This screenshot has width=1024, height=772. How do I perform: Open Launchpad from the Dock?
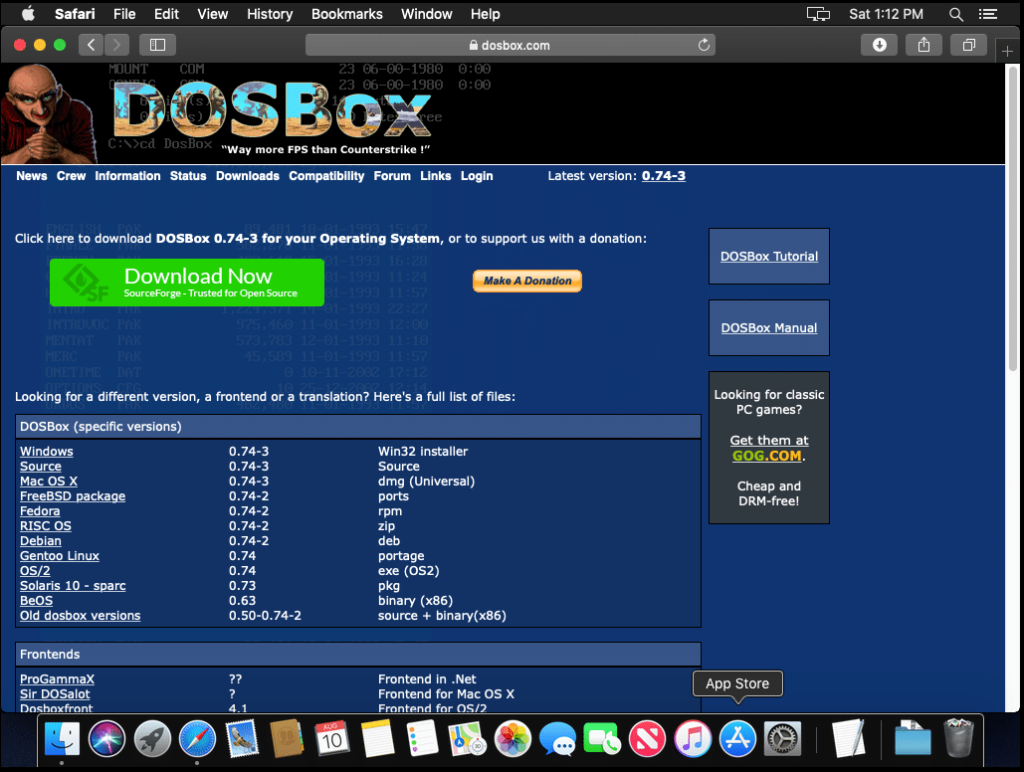pyautogui.click(x=152, y=738)
